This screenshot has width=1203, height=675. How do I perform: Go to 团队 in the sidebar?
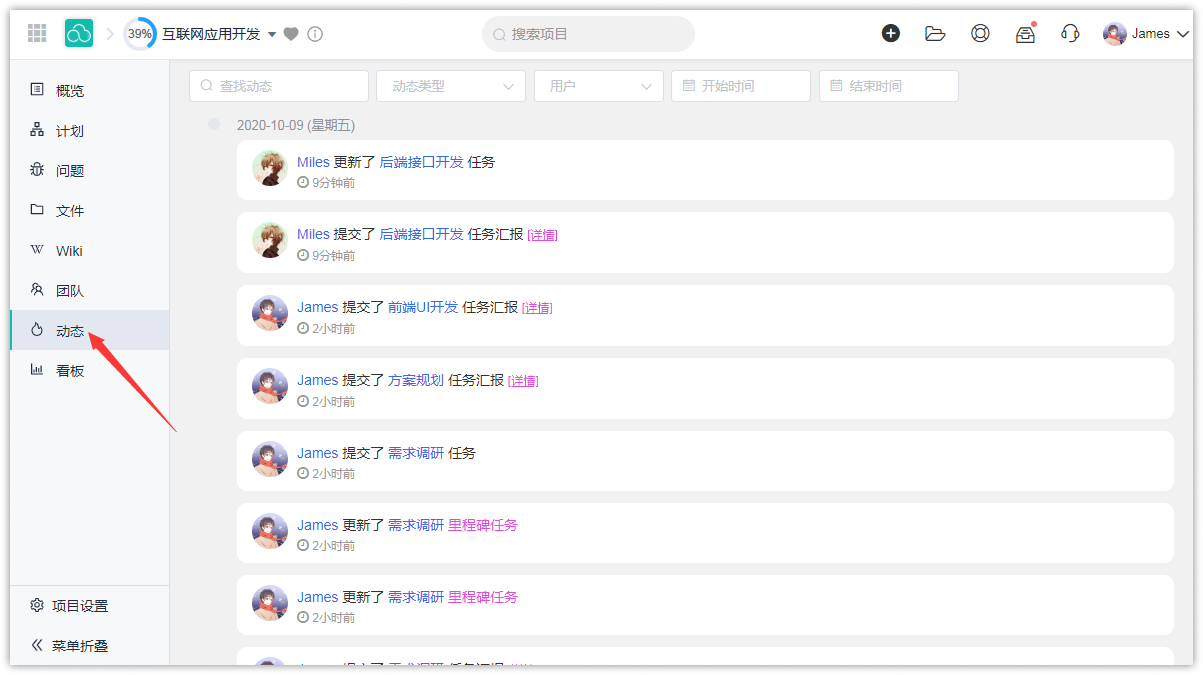[x=90, y=290]
